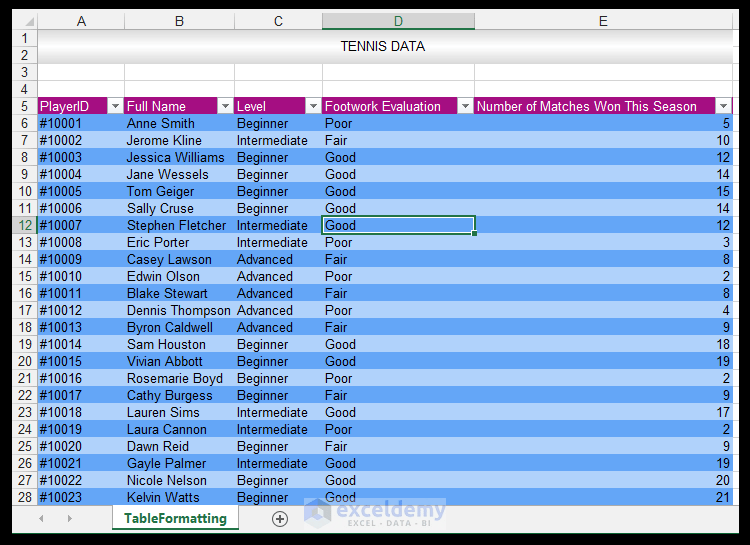This screenshot has height=545, width=750.
Task: Select the Blake Stewart cell
Action: (x=179, y=293)
